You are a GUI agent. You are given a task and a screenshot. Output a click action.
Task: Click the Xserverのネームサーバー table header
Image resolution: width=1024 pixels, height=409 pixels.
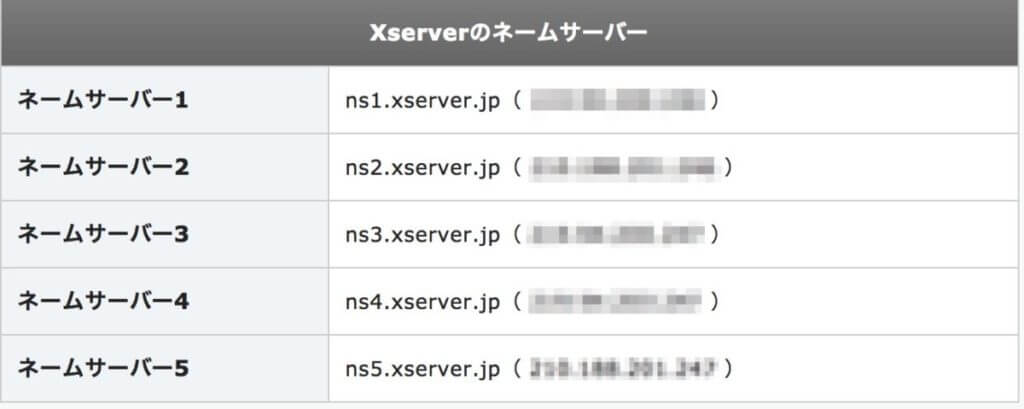click(x=508, y=33)
